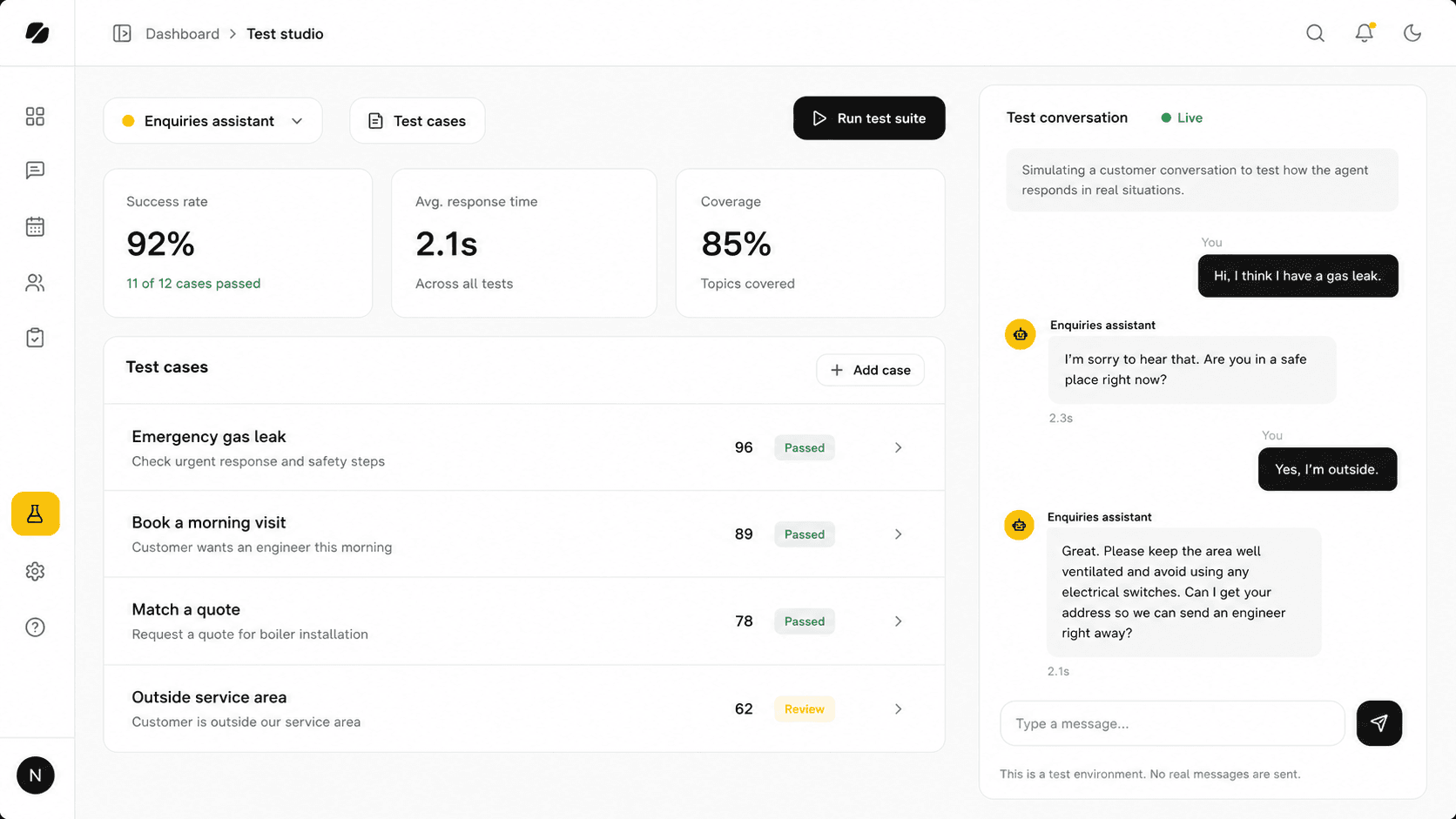
Task: Open the help question mark icon
Action: click(x=35, y=628)
